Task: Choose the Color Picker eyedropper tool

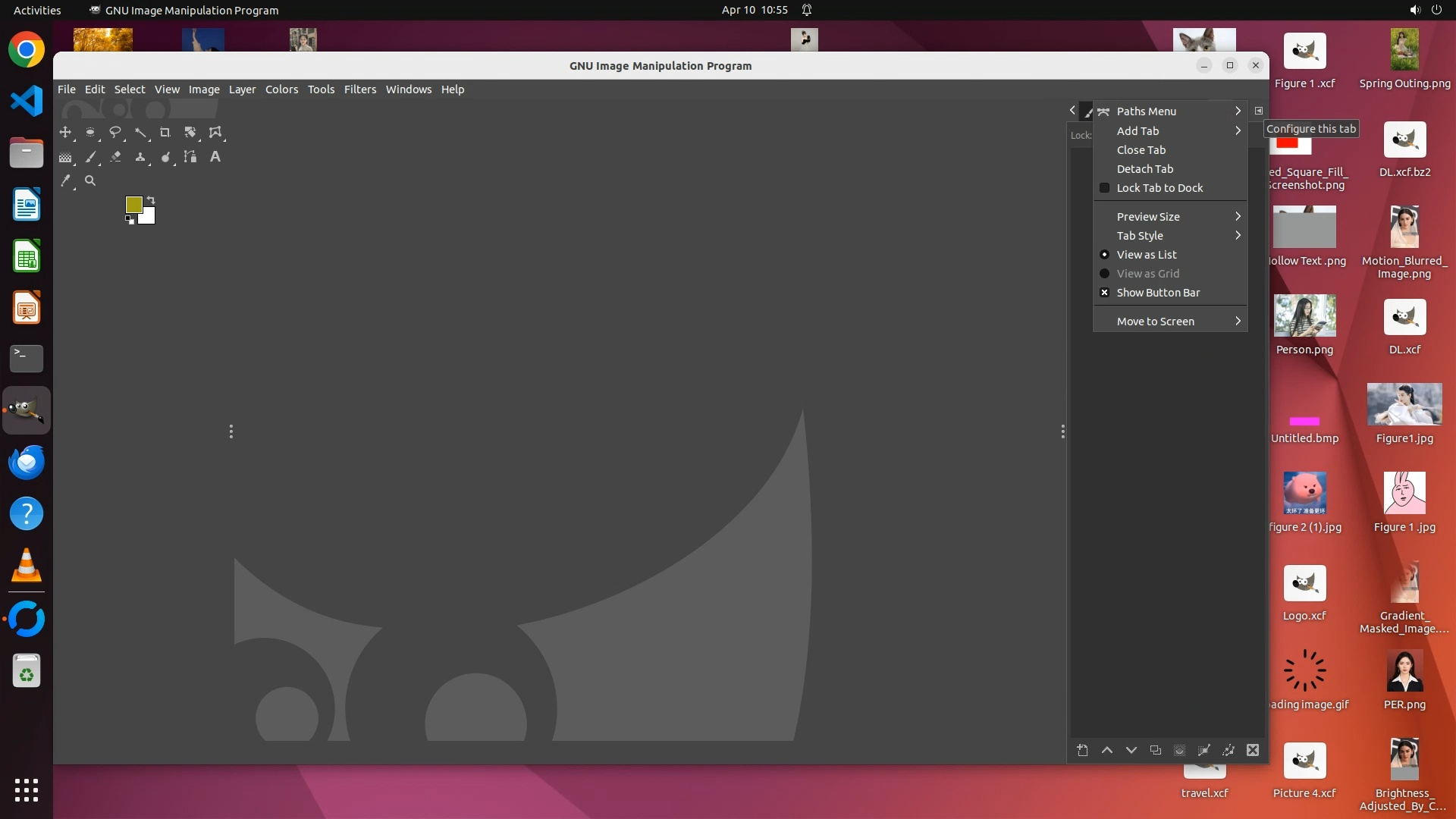Action: [66, 181]
